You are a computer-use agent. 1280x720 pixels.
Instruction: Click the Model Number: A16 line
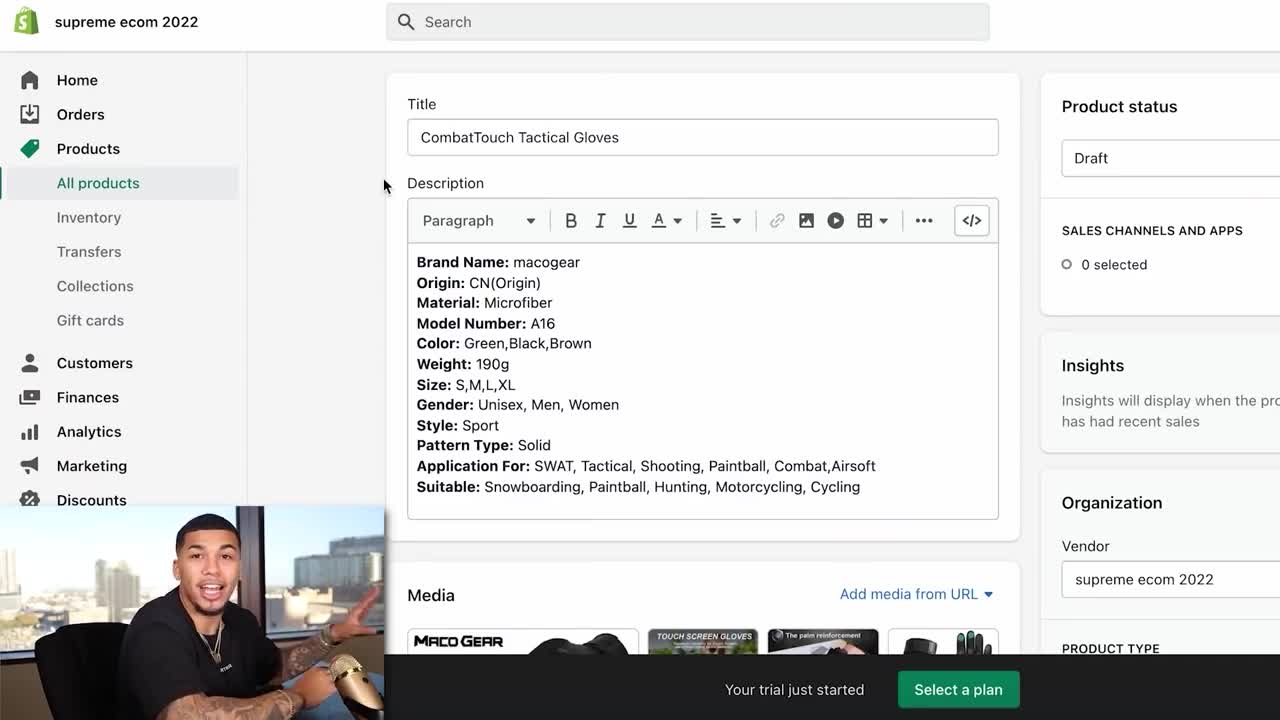[486, 324]
